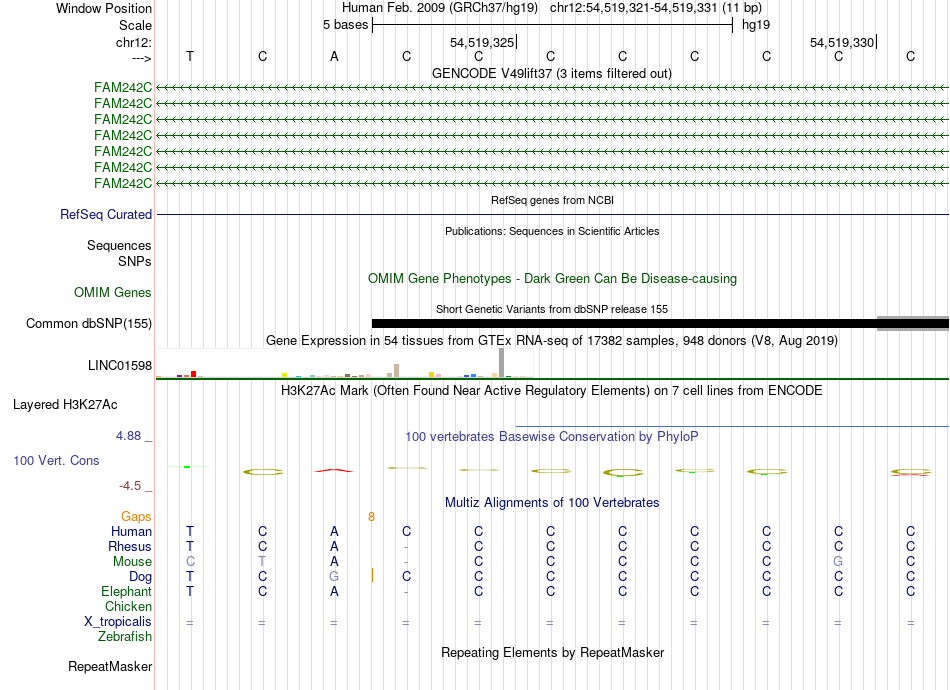Click the blue H3K27Ac signal line
This screenshot has height=690, width=950.
[x=732, y=426]
